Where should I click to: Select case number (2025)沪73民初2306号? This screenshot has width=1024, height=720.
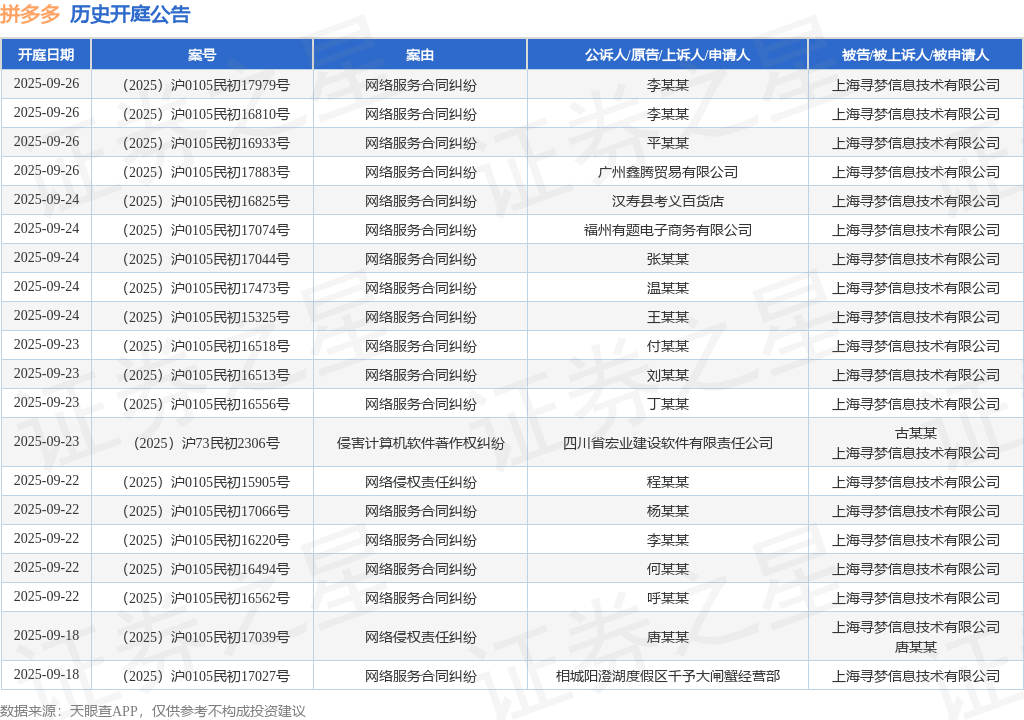coord(206,443)
